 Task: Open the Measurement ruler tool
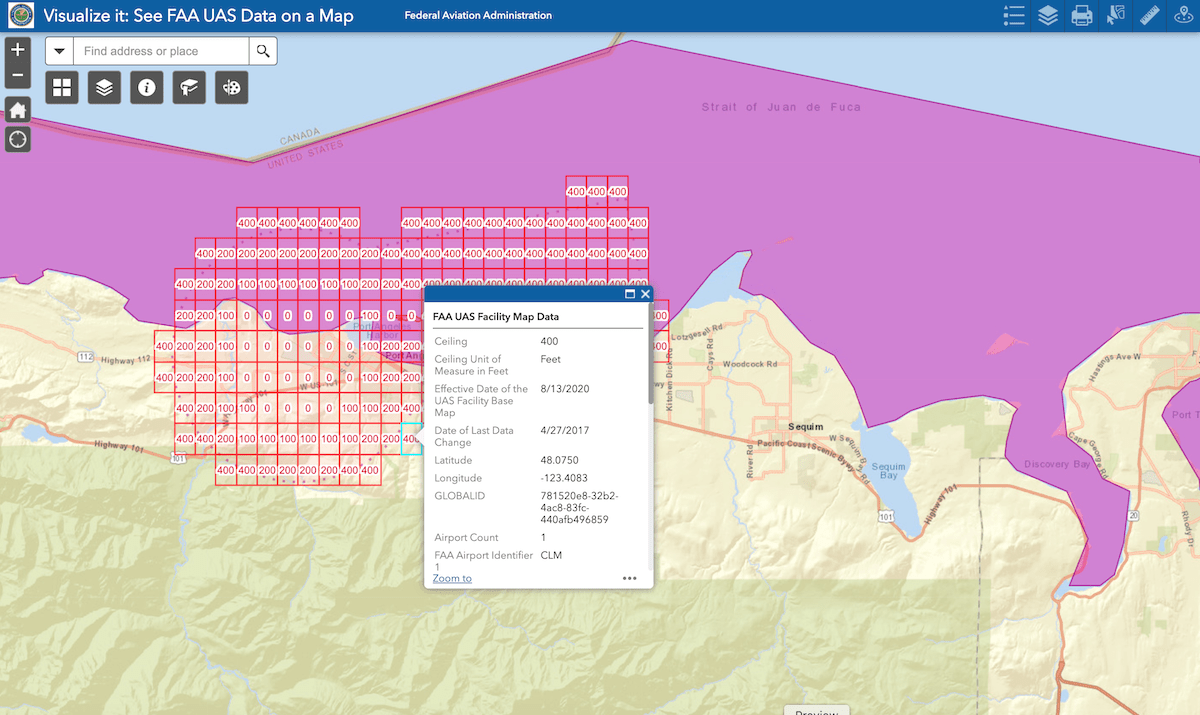coord(1149,15)
